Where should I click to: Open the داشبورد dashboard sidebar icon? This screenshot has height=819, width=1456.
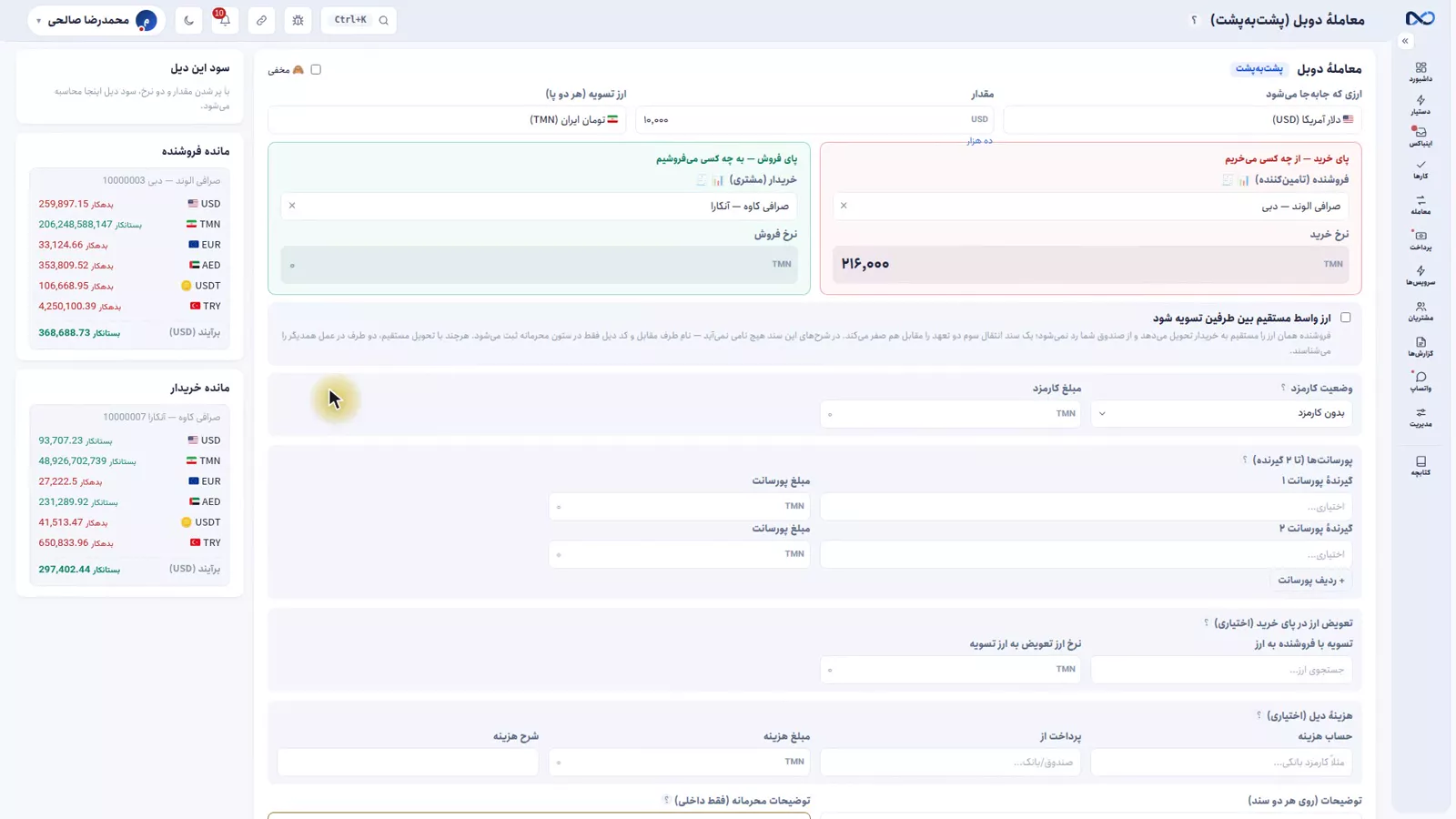coord(1421,72)
